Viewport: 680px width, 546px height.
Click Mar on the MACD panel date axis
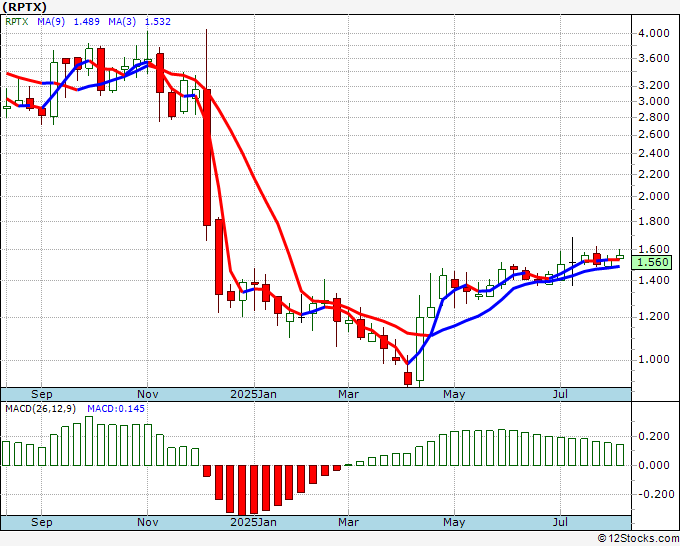coord(348,522)
